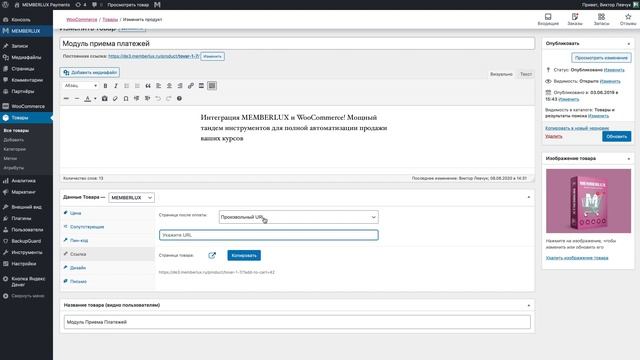Image resolution: width=640 pixels, height=360 pixels.
Task: Click Collapse menu in the sidebar
Action: (x=26, y=296)
